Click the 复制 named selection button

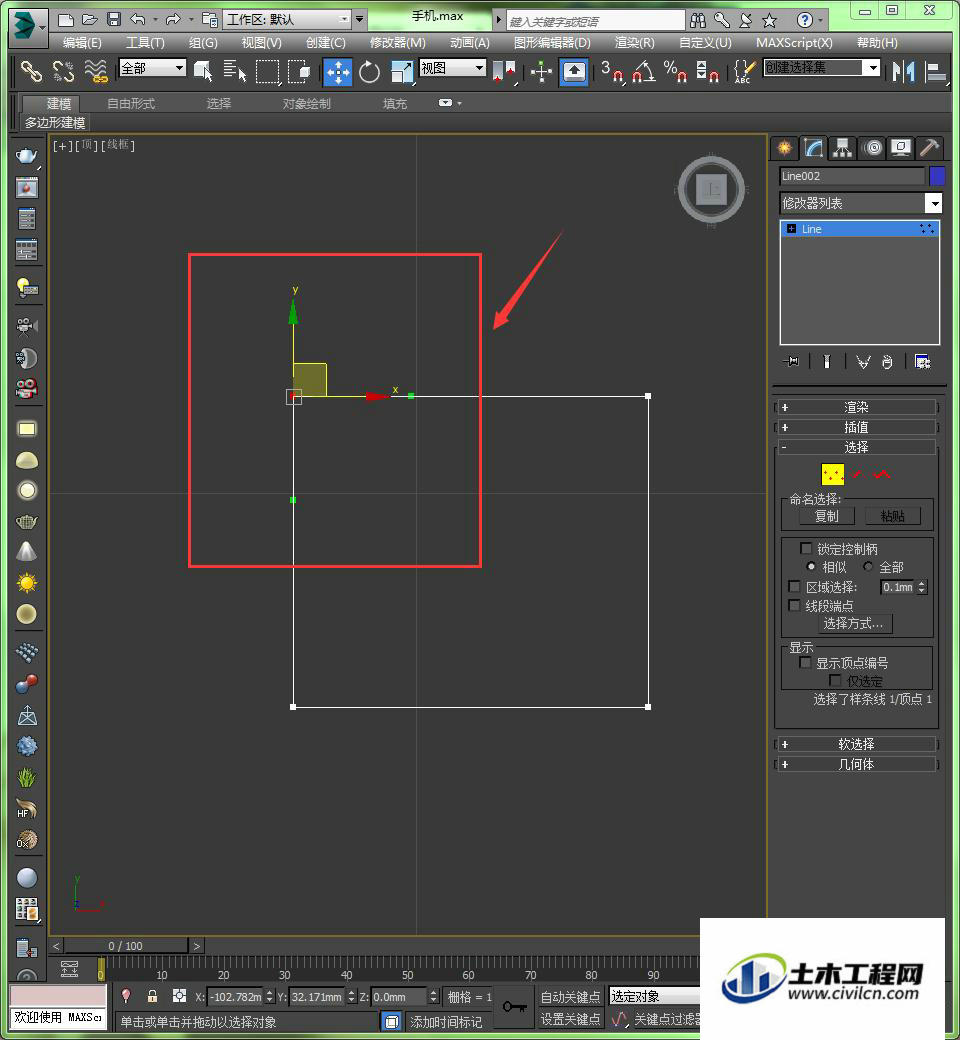tap(826, 516)
